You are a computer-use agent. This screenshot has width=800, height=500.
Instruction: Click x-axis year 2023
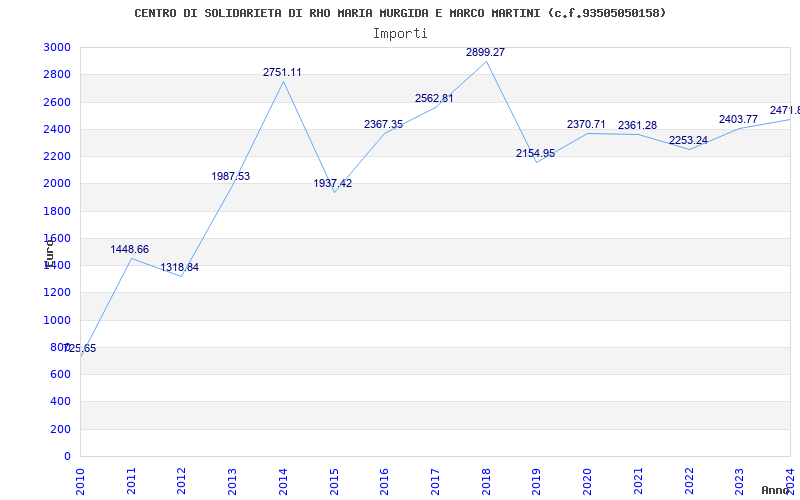739,481
